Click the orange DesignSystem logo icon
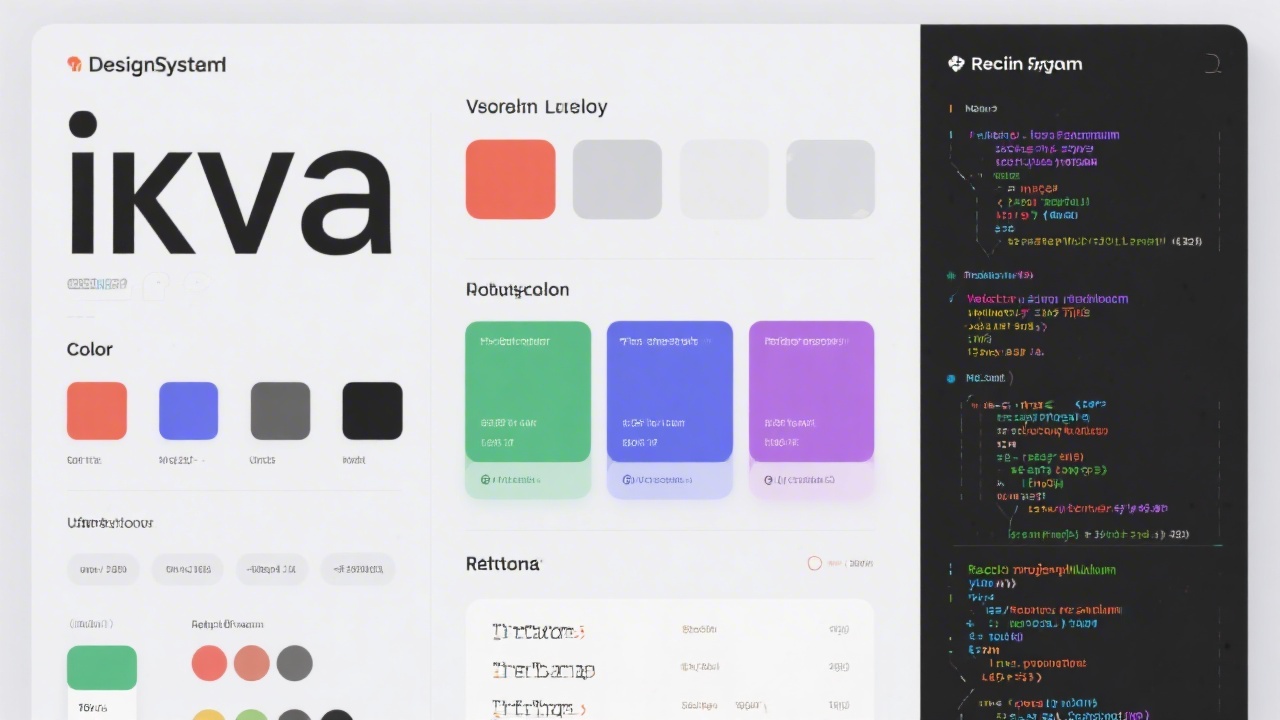Viewport: 1280px width, 720px height. pyautogui.click(x=74, y=64)
